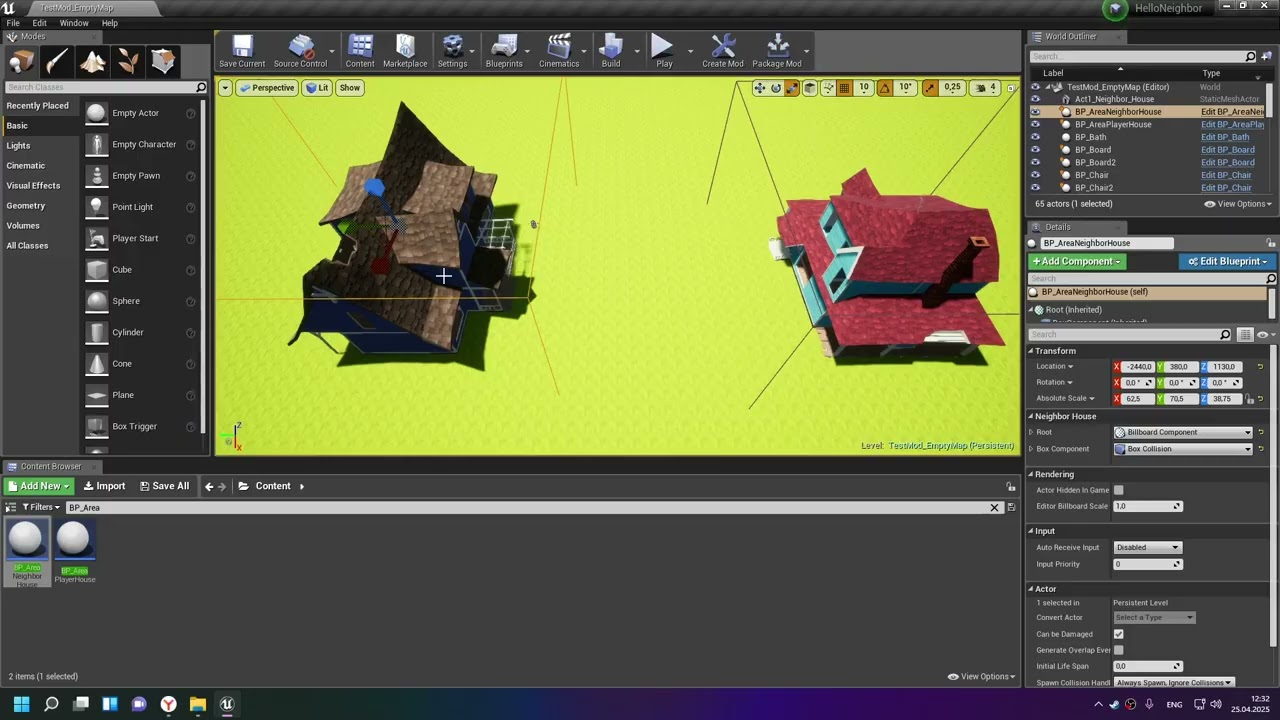Select the Landscape mode icon
Image resolution: width=1280 pixels, height=720 pixels.
tap(93, 62)
